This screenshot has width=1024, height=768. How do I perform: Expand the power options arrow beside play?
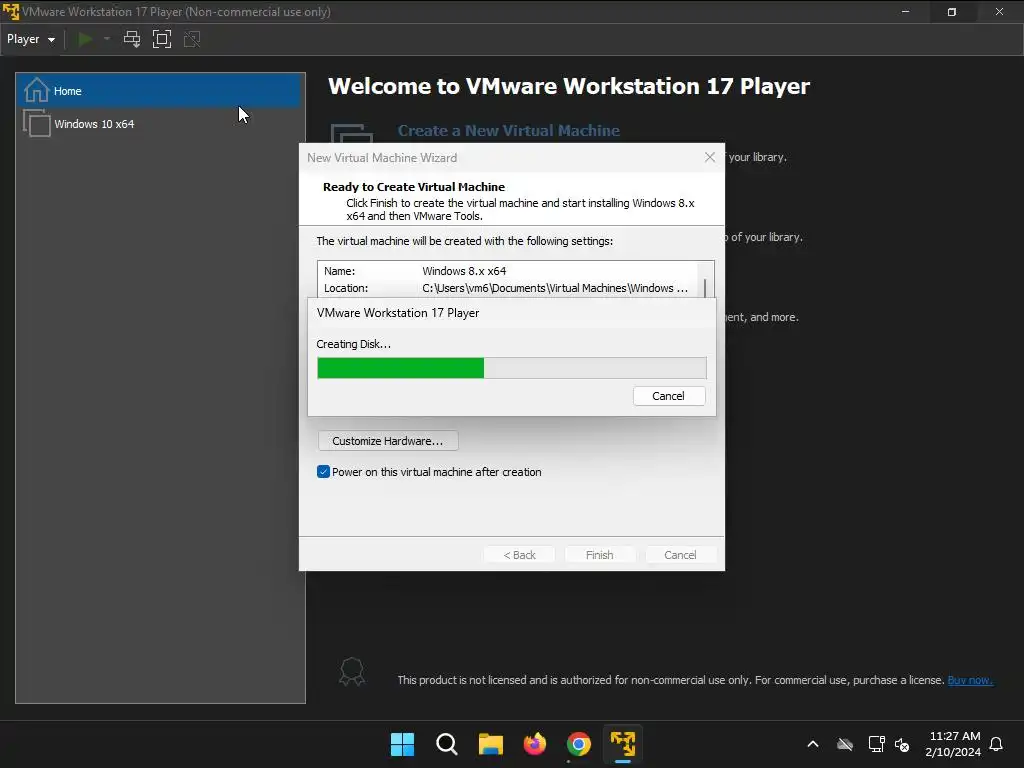pyautogui.click(x=106, y=39)
